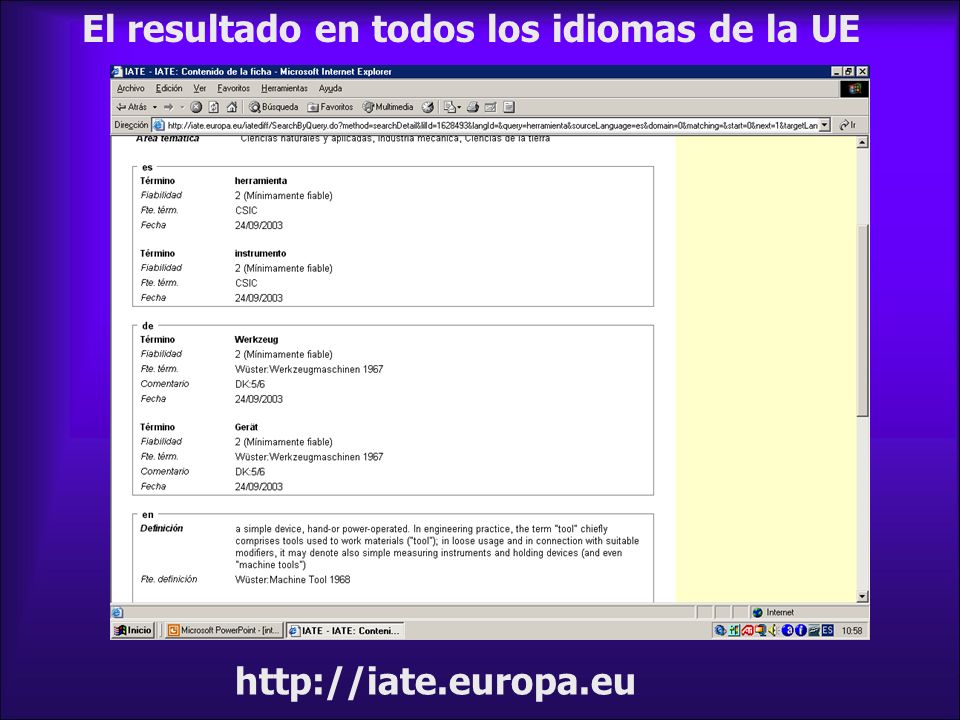Screen dimensions: 960x720
Task: Click the 'DK:5/6' comment under Werkzeug
Action: click(x=250, y=384)
